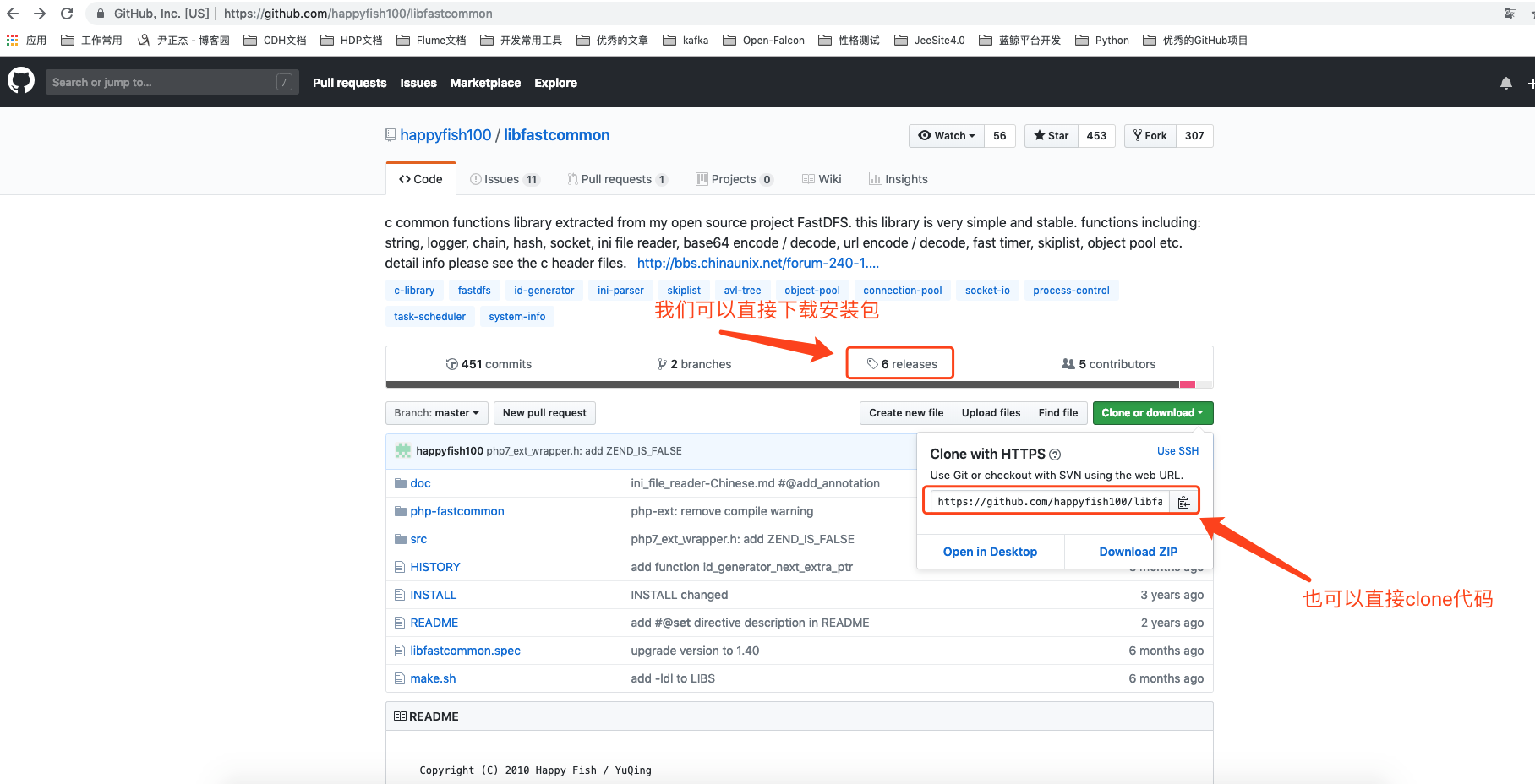Open Issues in top navigation
This screenshot has height=784, width=1535.
tap(418, 83)
